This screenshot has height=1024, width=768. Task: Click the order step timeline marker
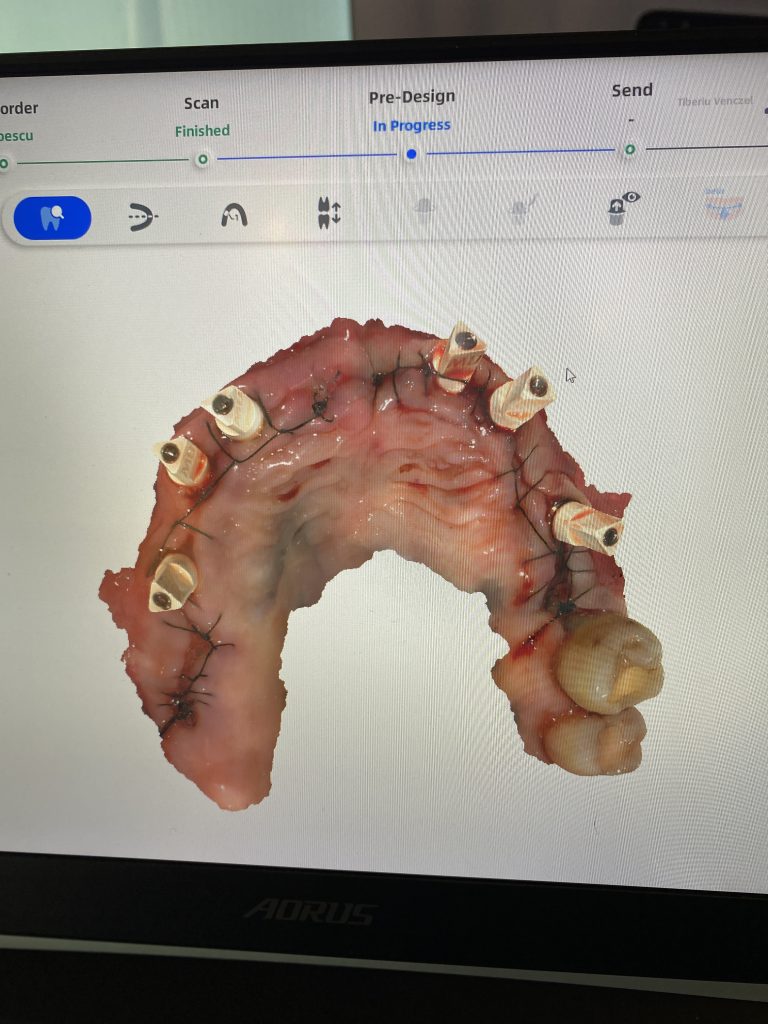(4, 163)
